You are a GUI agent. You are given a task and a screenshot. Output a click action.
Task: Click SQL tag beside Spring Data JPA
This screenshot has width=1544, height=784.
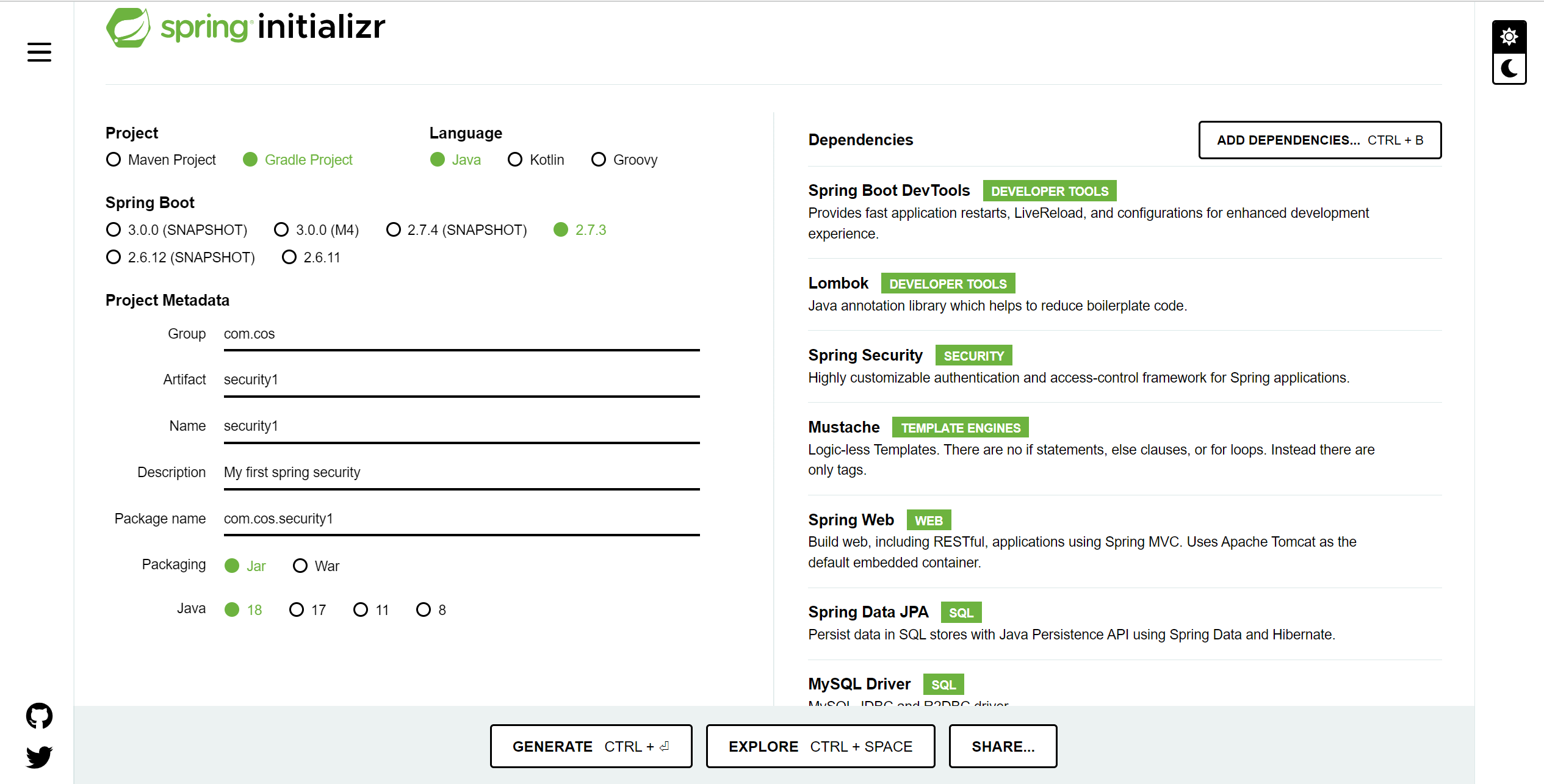tap(961, 613)
